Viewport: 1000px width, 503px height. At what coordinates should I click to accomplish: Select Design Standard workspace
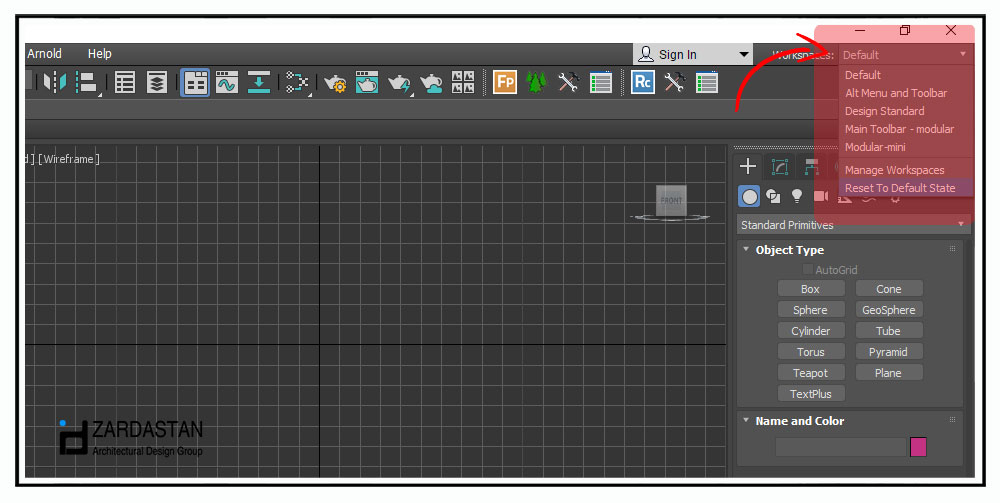click(x=885, y=111)
